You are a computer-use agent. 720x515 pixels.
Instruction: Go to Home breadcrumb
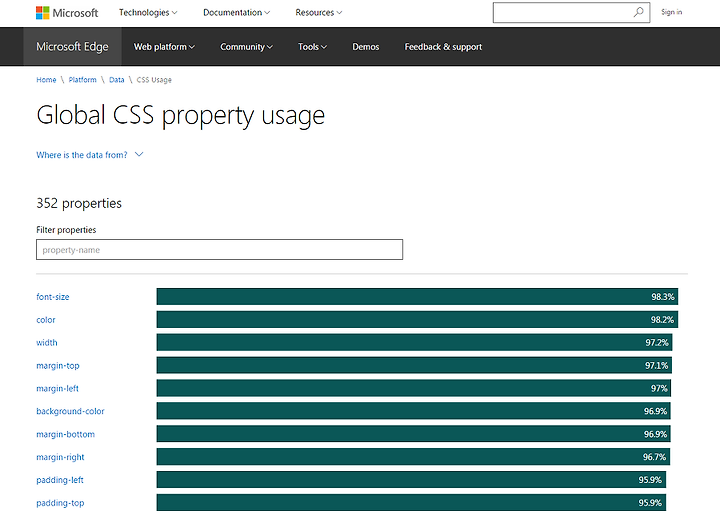46,80
